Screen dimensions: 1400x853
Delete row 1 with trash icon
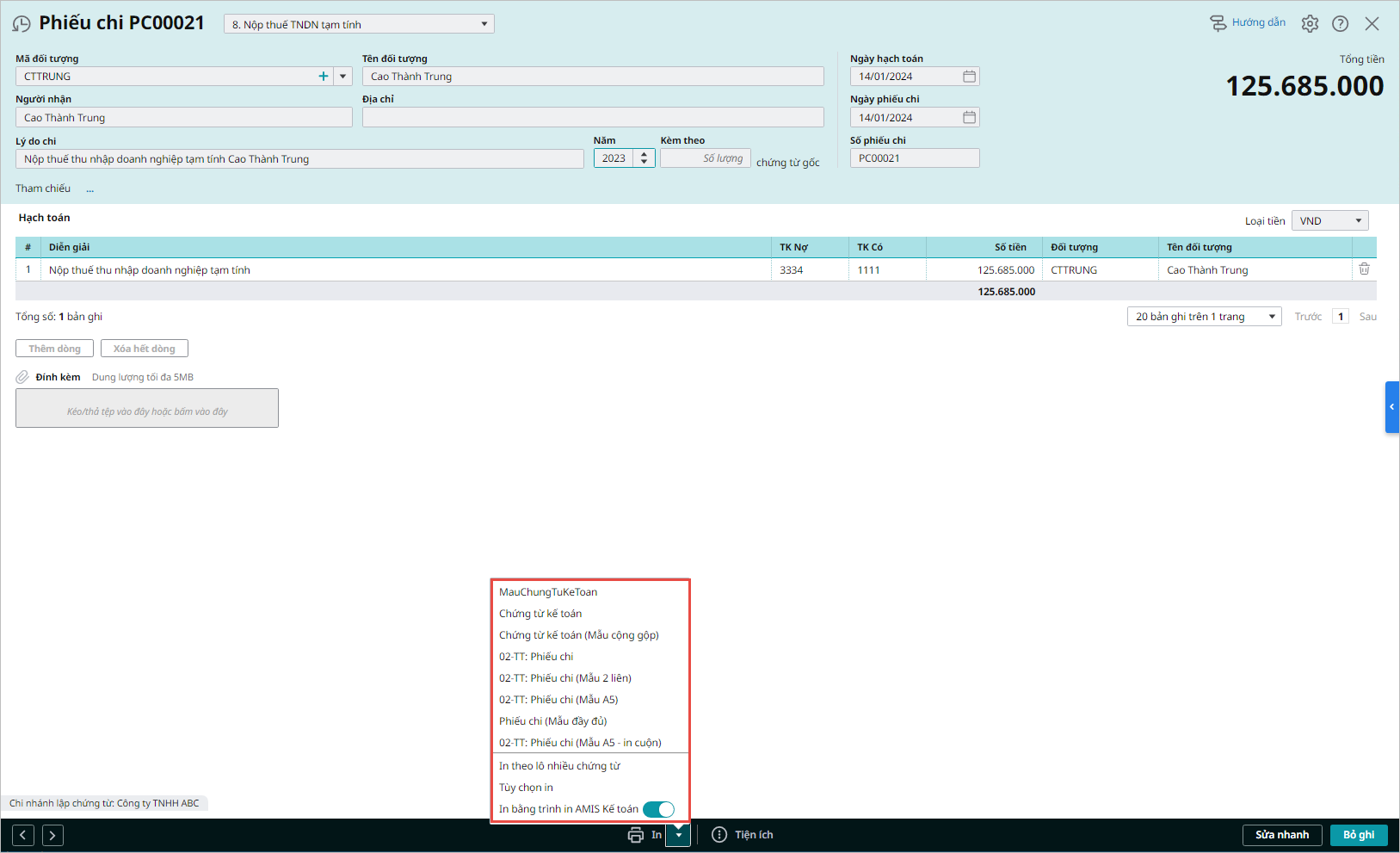click(x=1364, y=269)
